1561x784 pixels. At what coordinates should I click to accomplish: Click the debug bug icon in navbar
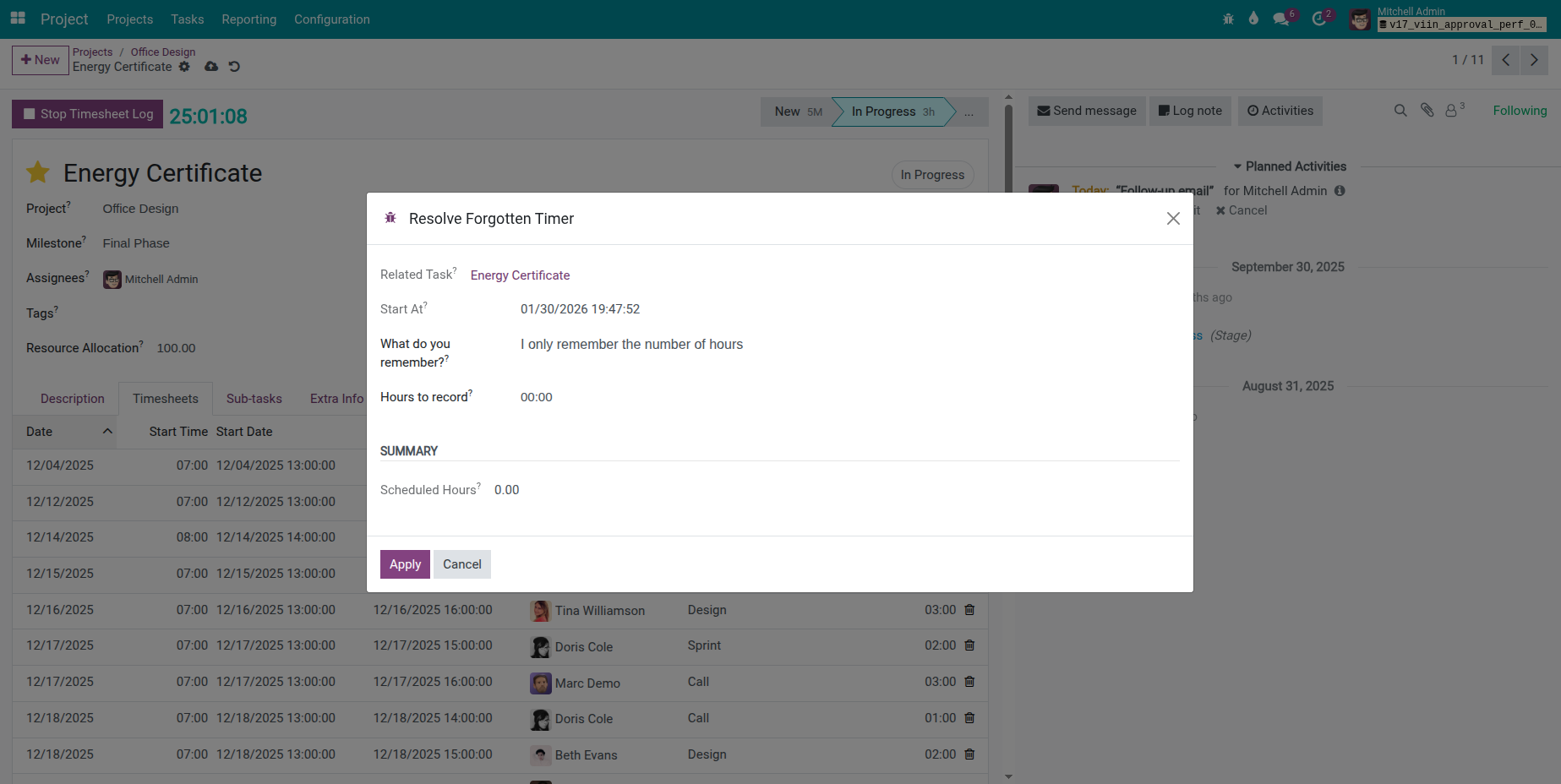click(1228, 19)
